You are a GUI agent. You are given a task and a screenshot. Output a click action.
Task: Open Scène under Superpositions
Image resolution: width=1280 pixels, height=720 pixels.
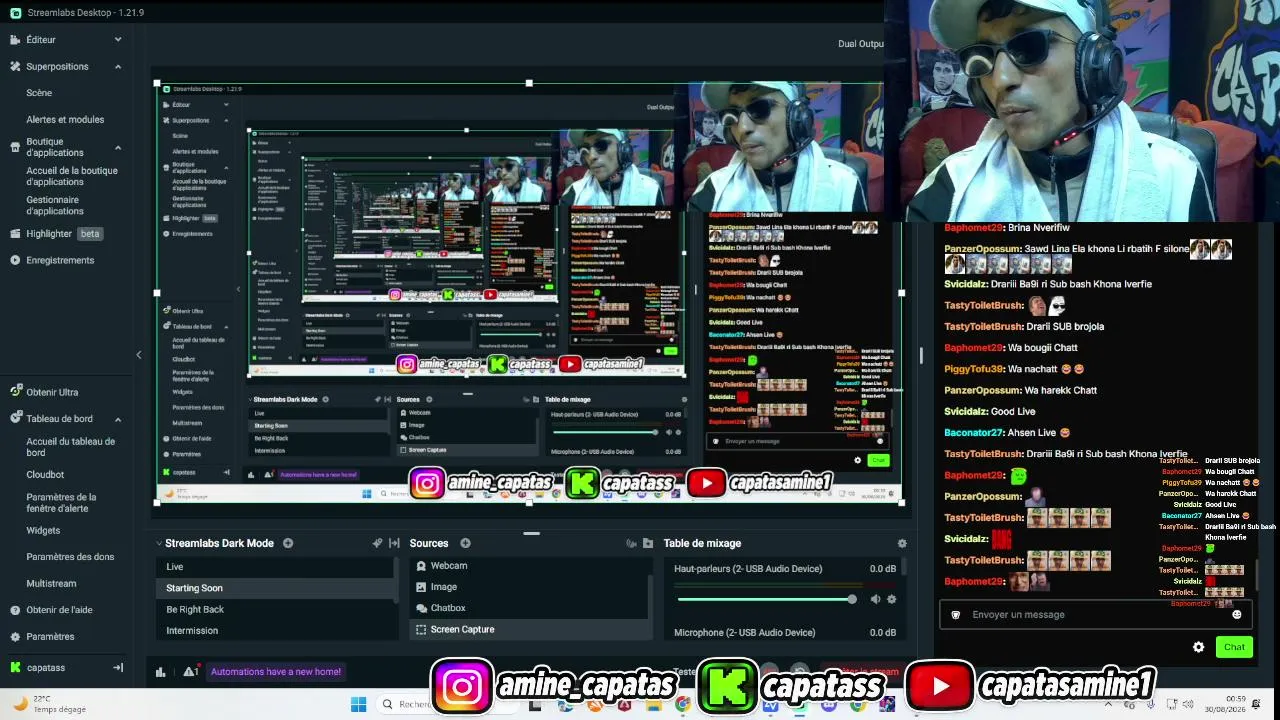point(39,93)
